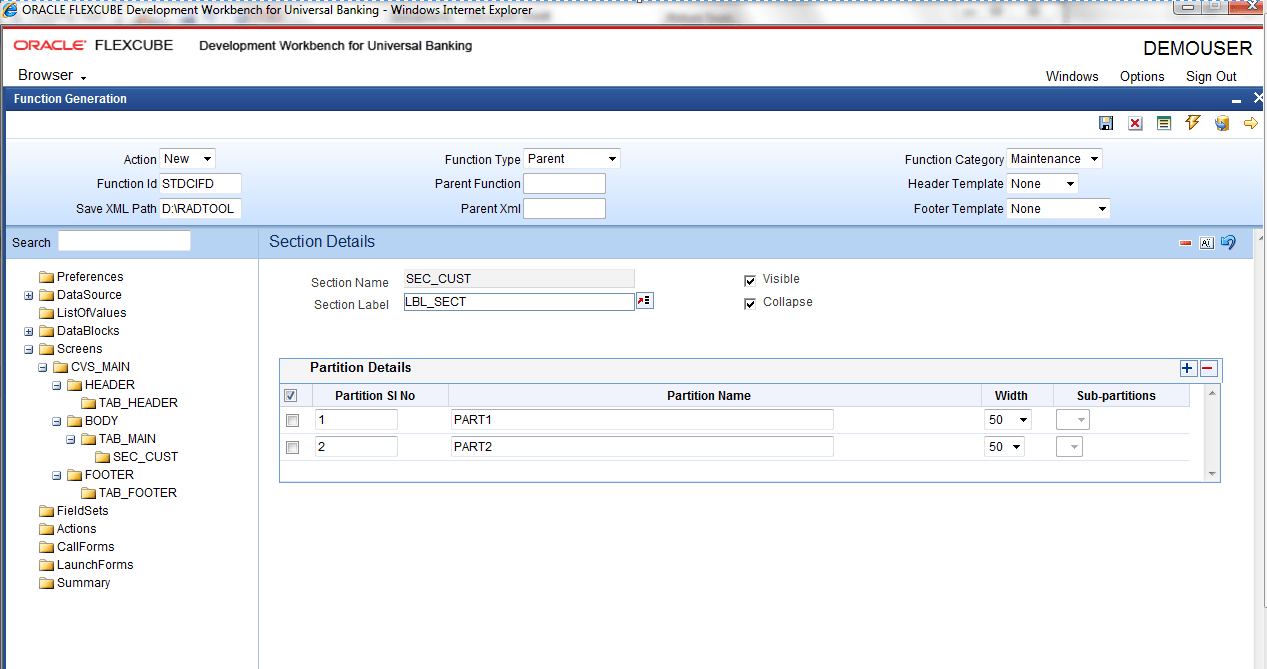
Task: Click the PART1 partition name field
Action: 642,420
